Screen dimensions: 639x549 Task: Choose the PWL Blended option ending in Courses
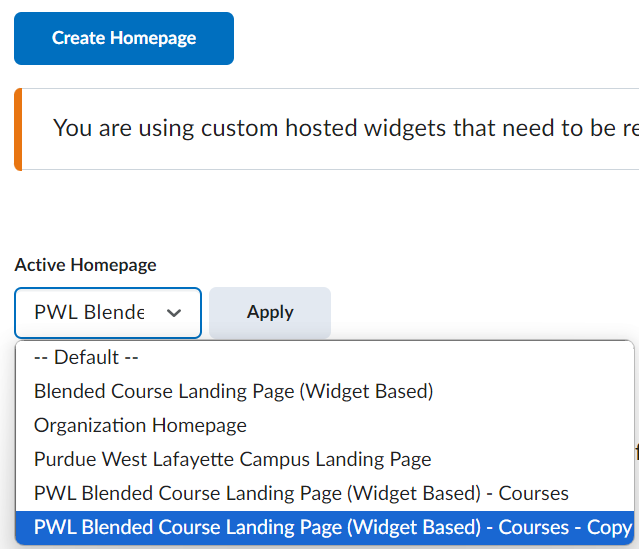[x=301, y=493]
